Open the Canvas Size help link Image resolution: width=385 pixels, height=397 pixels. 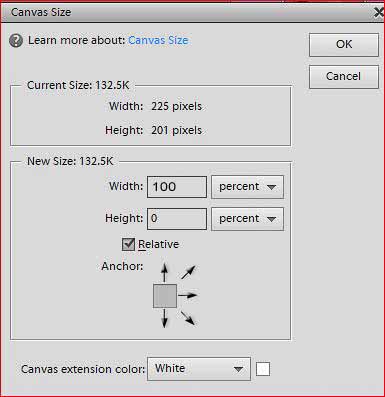158,40
